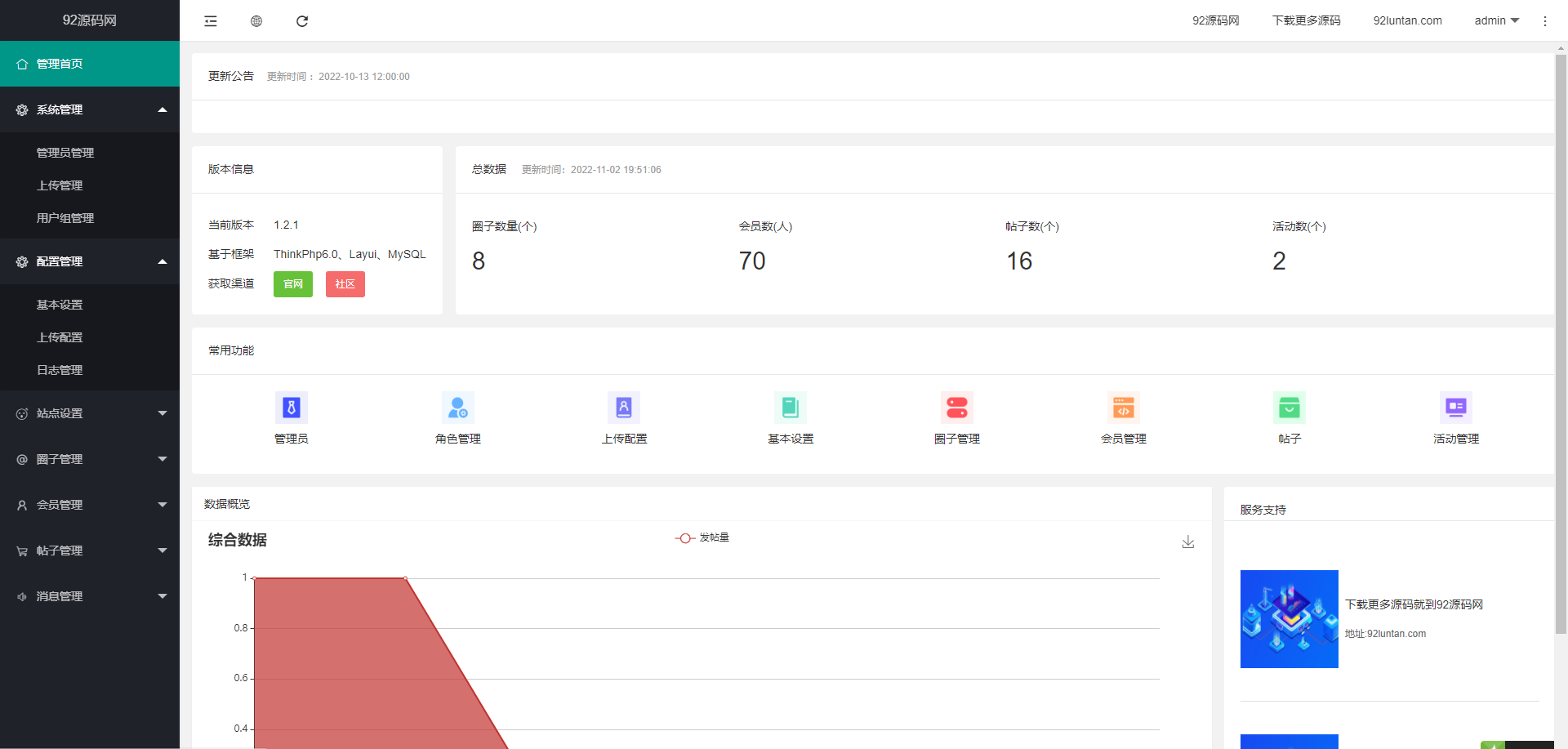The height and width of the screenshot is (749, 1568).
Task: Click the 会员管理 user icon in sidebar
Action: point(22,505)
